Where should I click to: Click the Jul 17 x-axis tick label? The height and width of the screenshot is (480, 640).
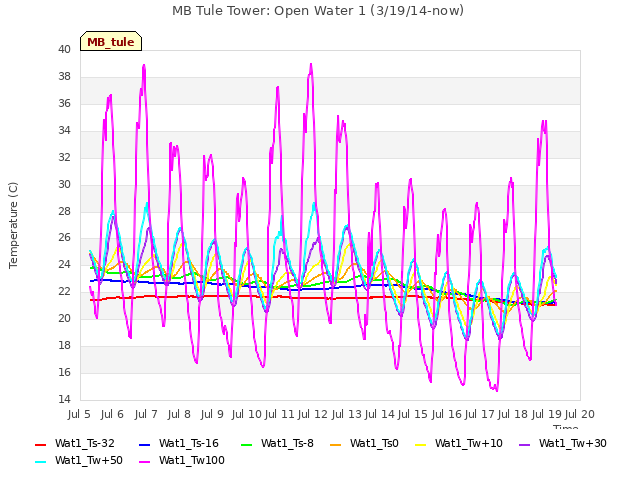[479, 415]
